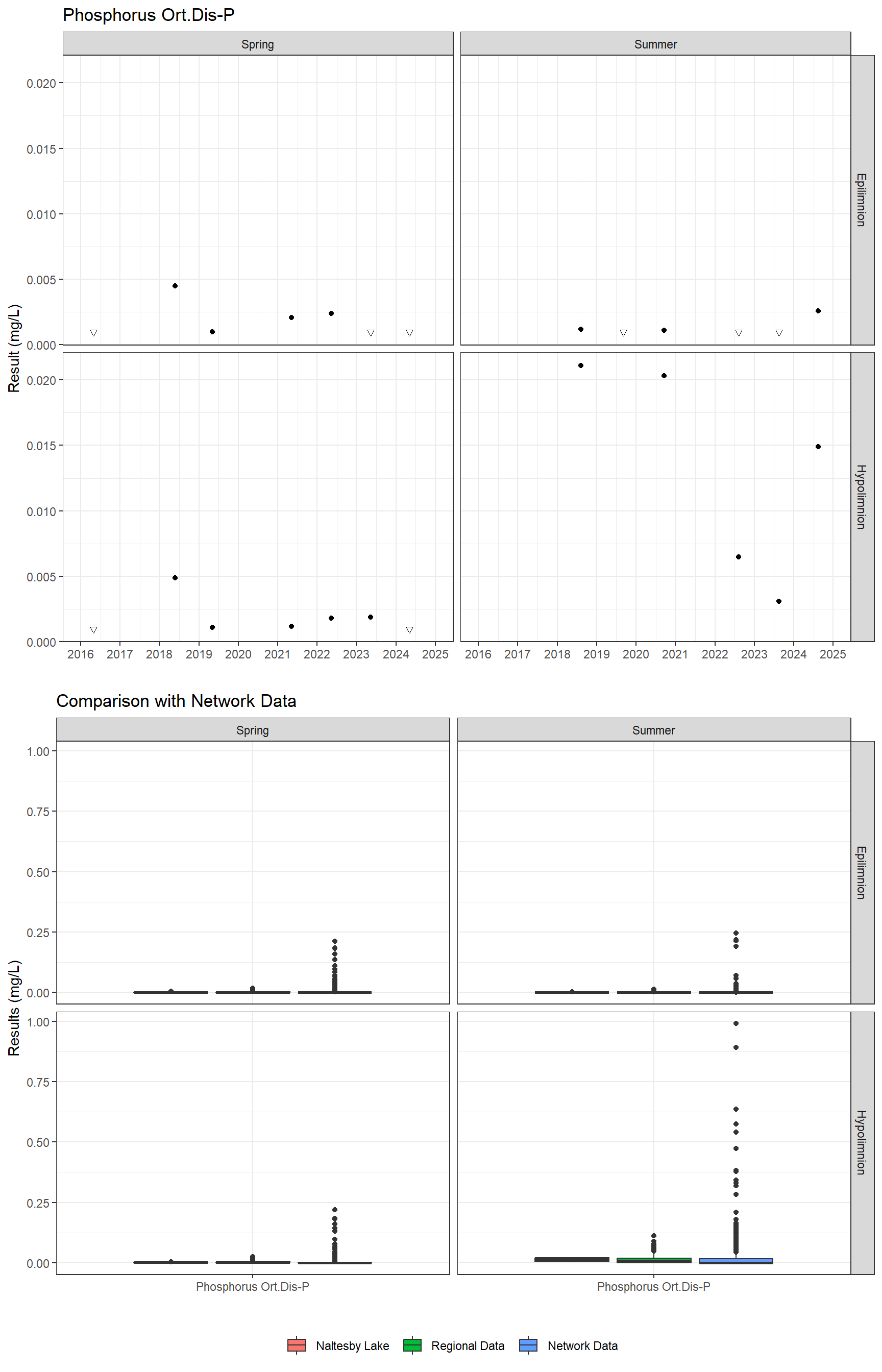Viewport: 882px width, 1372px height.
Task: Click the red Naltesby Lake legend swatch
Action: pyautogui.click(x=297, y=1345)
